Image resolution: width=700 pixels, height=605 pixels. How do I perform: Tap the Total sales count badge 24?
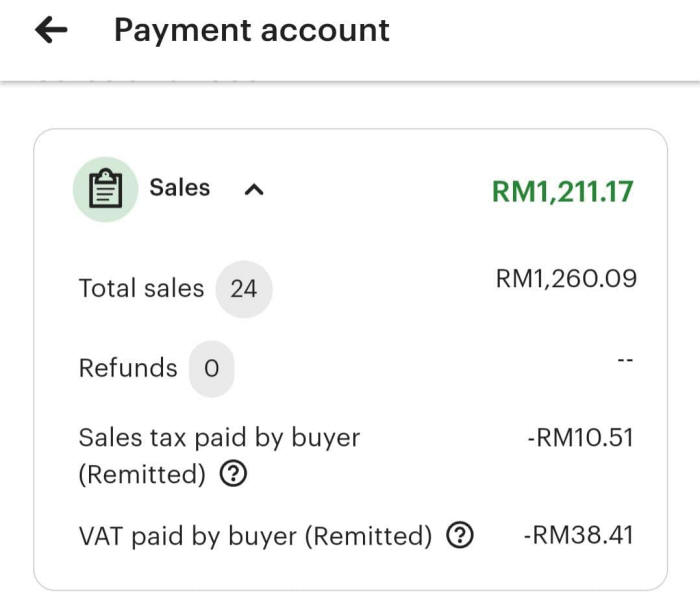pyautogui.click(x=243, y=289)
